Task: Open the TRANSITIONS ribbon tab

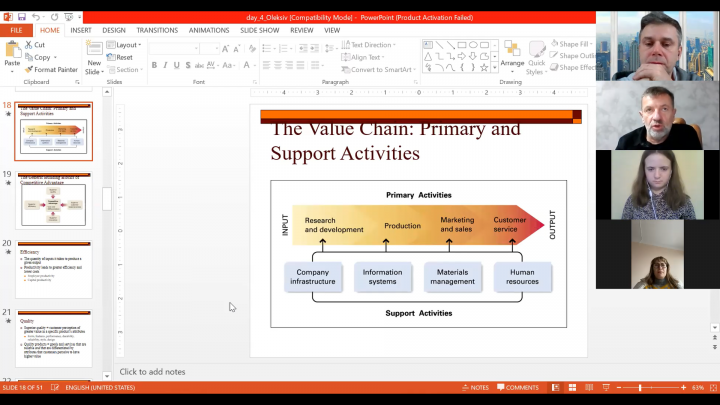Action: pyautogui.click(x=157, y=31)
